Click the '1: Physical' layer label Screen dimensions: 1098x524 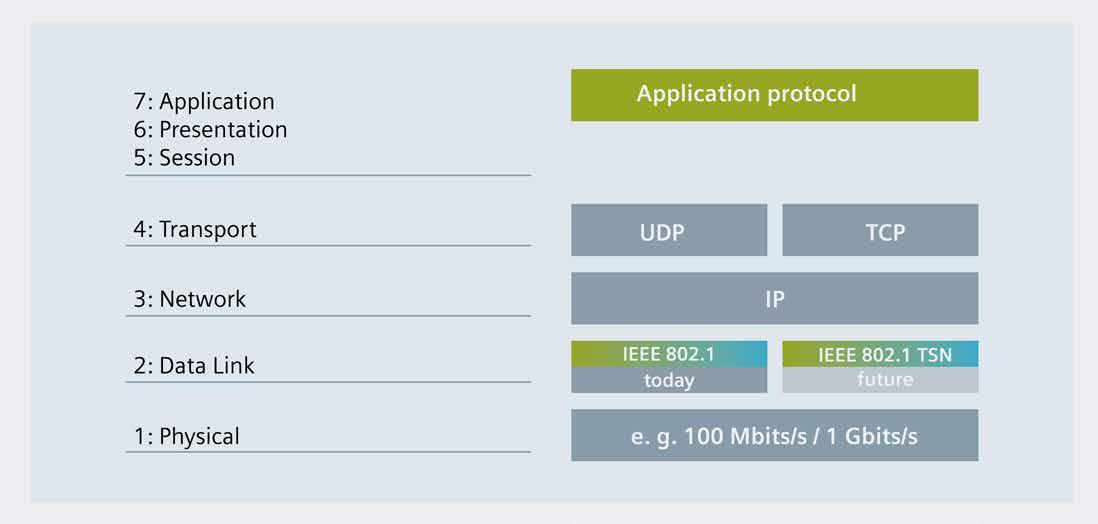point(186,436)
